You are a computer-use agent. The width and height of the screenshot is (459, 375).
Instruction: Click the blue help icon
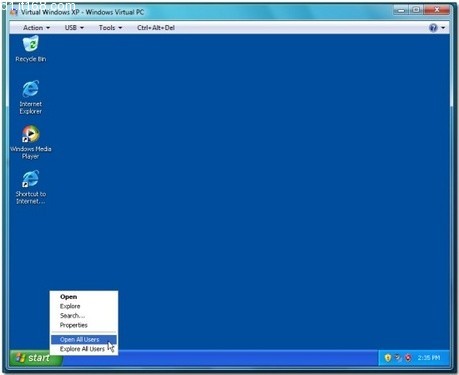[433, 28]
